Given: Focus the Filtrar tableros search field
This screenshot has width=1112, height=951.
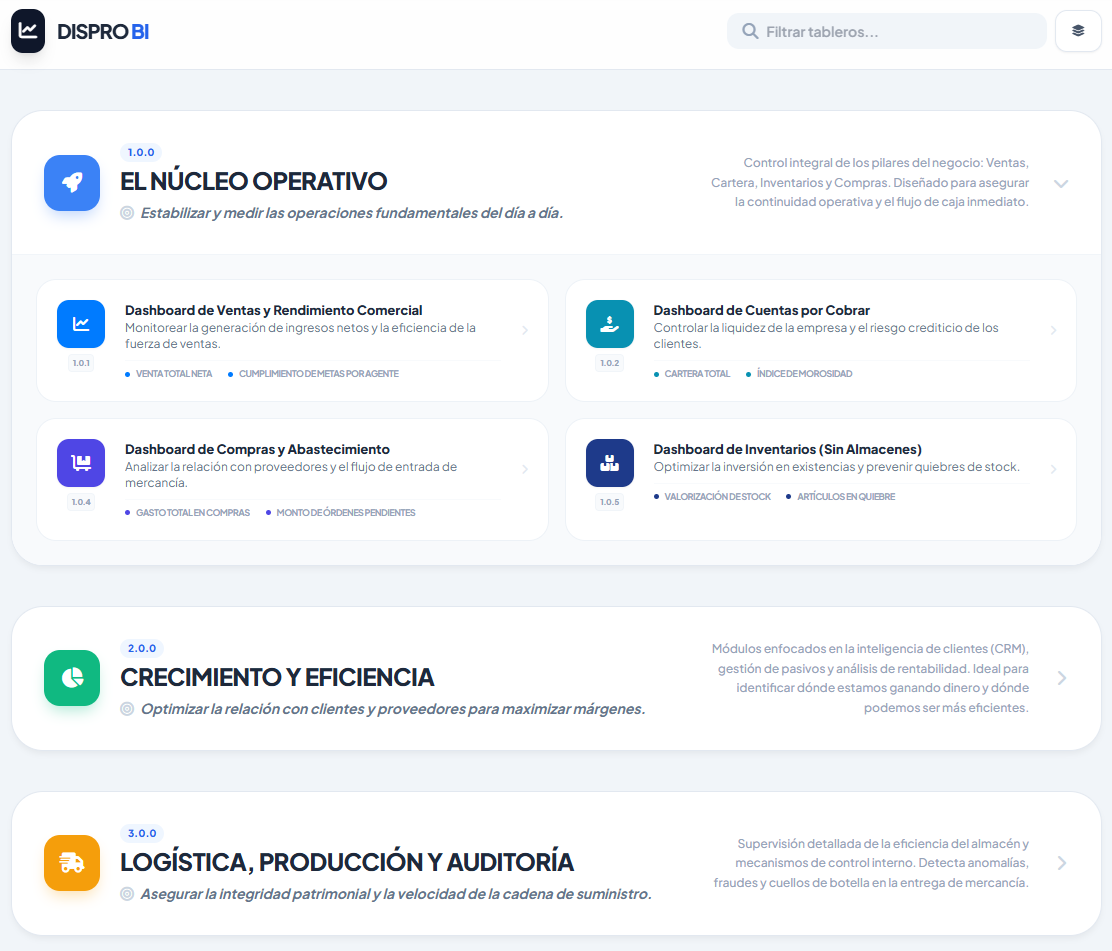Looking at the screenshot, I should click(x=886, y=31).
